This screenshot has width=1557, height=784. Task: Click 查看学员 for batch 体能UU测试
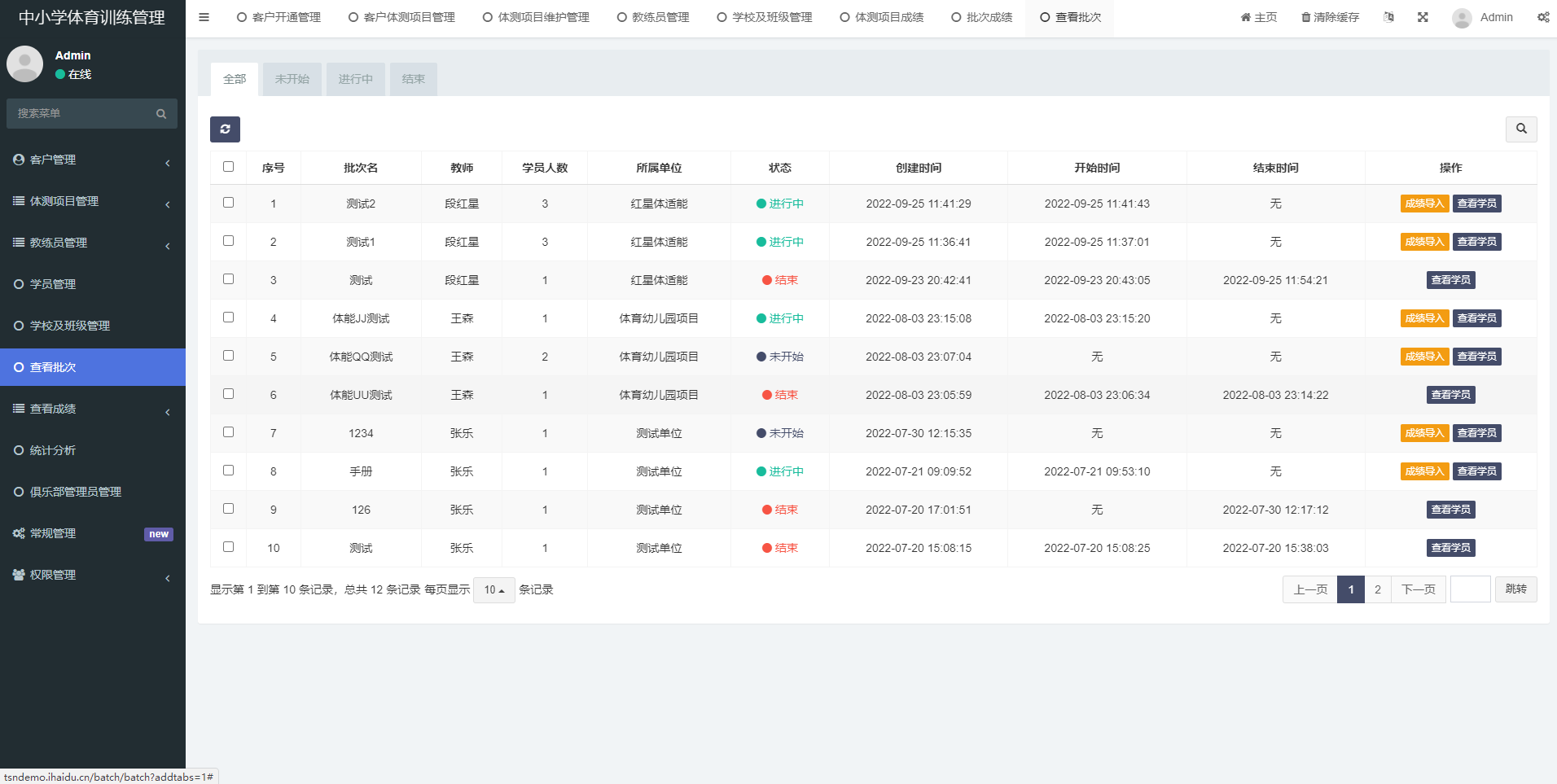[1450, 395]
